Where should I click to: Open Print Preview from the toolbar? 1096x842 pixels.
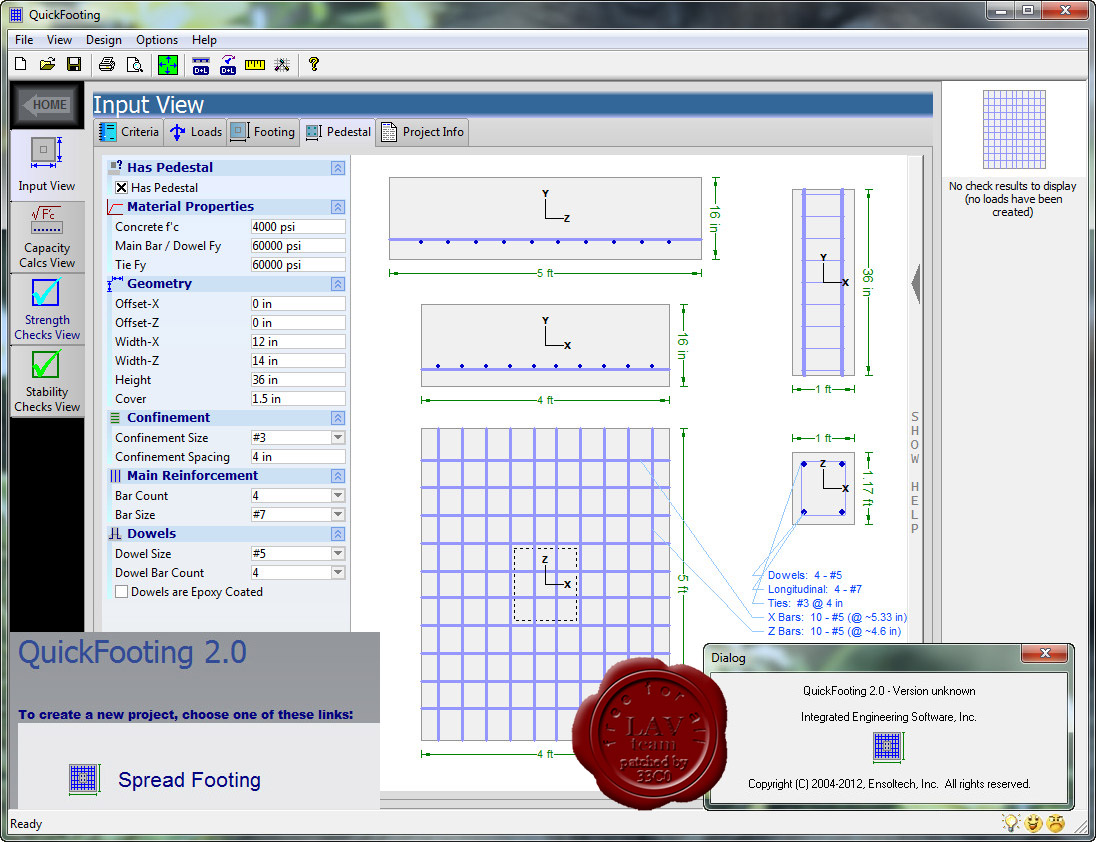(134, 64)
